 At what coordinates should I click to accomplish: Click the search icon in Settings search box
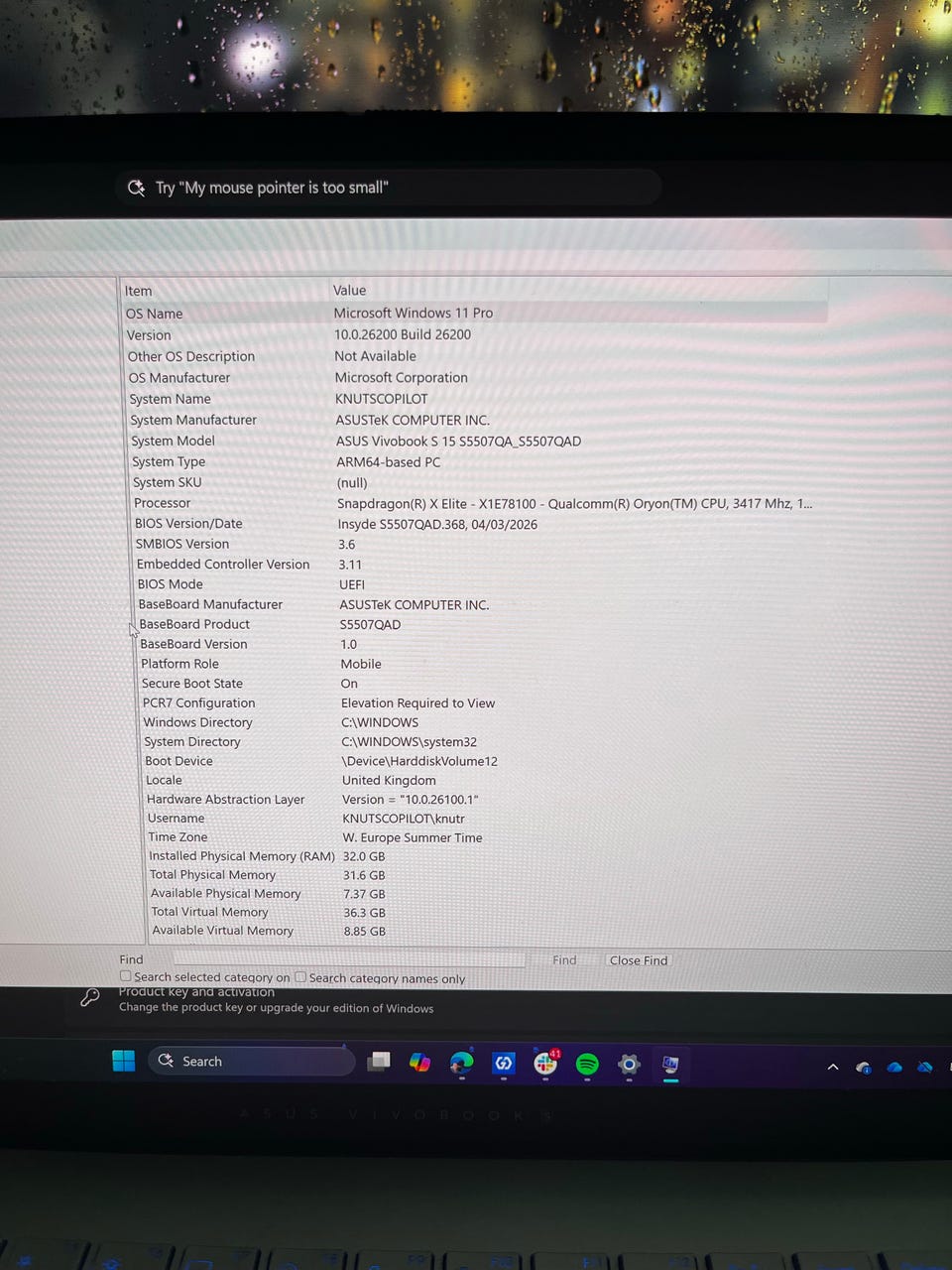click(136, 188)
